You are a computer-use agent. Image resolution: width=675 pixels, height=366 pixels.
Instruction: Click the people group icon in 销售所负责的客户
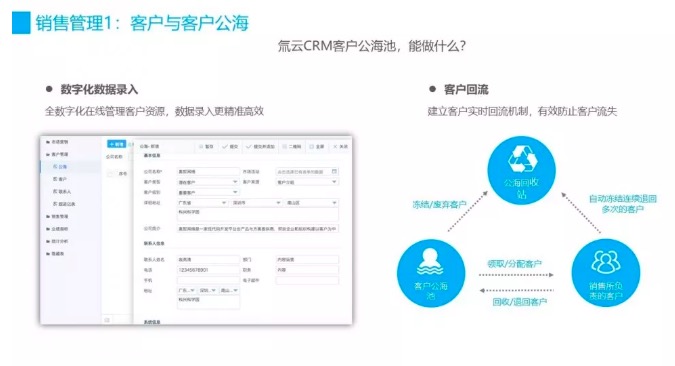tap(606, 262)
